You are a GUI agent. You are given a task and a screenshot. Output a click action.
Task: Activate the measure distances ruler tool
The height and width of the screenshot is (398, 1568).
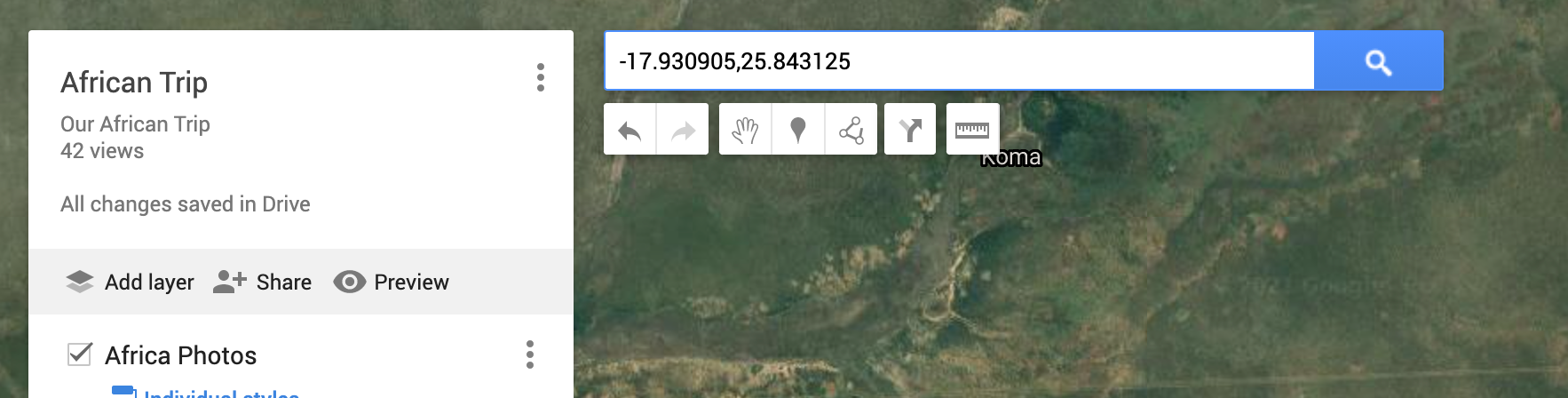972,130
